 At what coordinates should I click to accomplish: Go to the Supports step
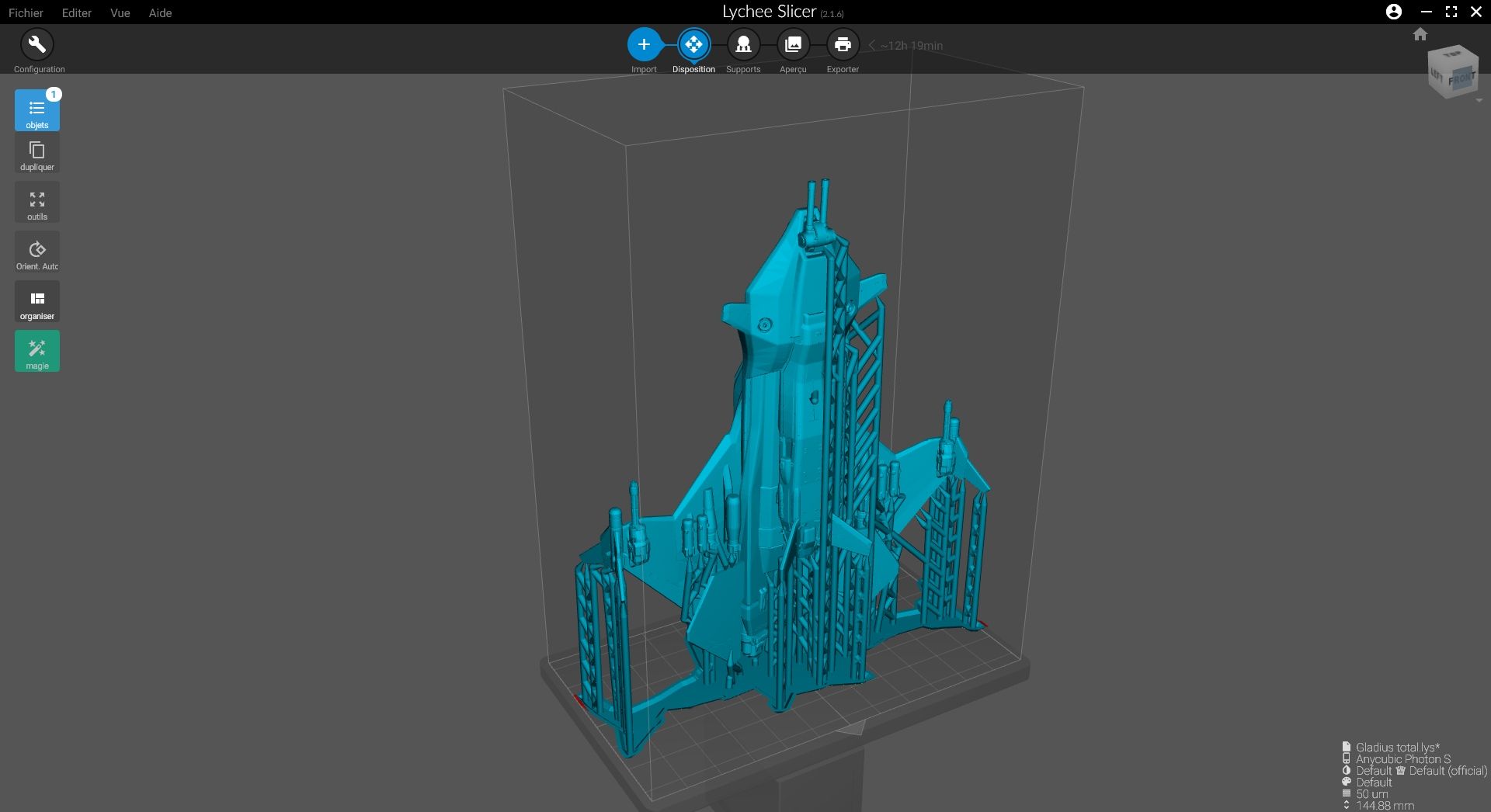point(742,45)
